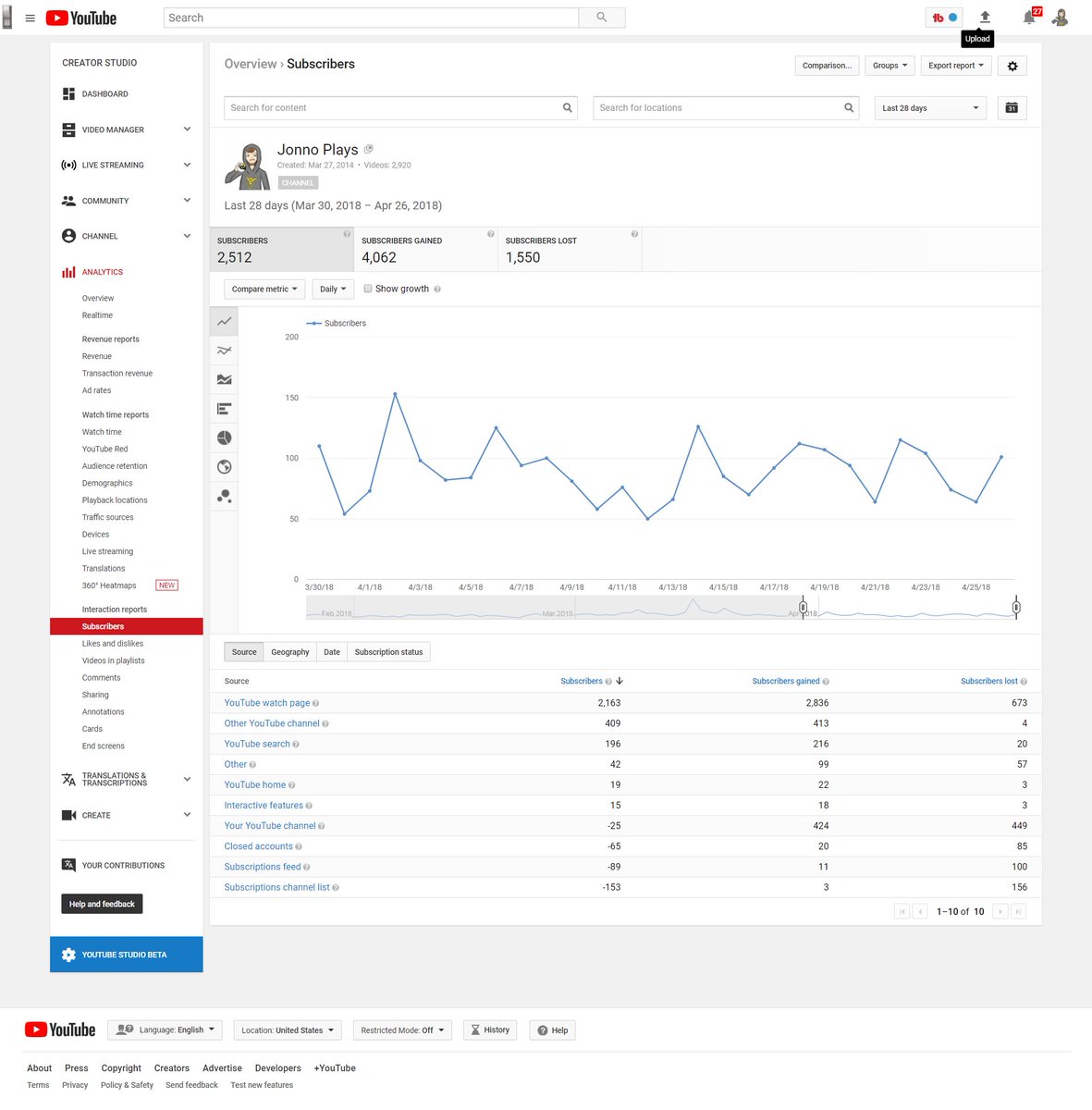The image size is (1092, 1110).
Task: Switch to the Subscription status tab
Action: click(388, 652)
